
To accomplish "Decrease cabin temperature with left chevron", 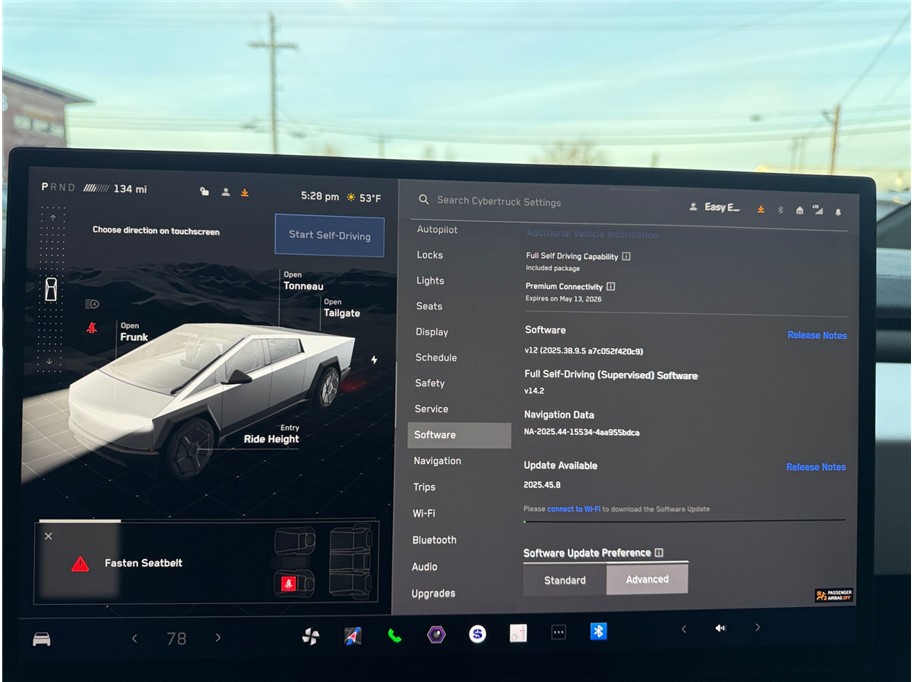I will 135,638.
